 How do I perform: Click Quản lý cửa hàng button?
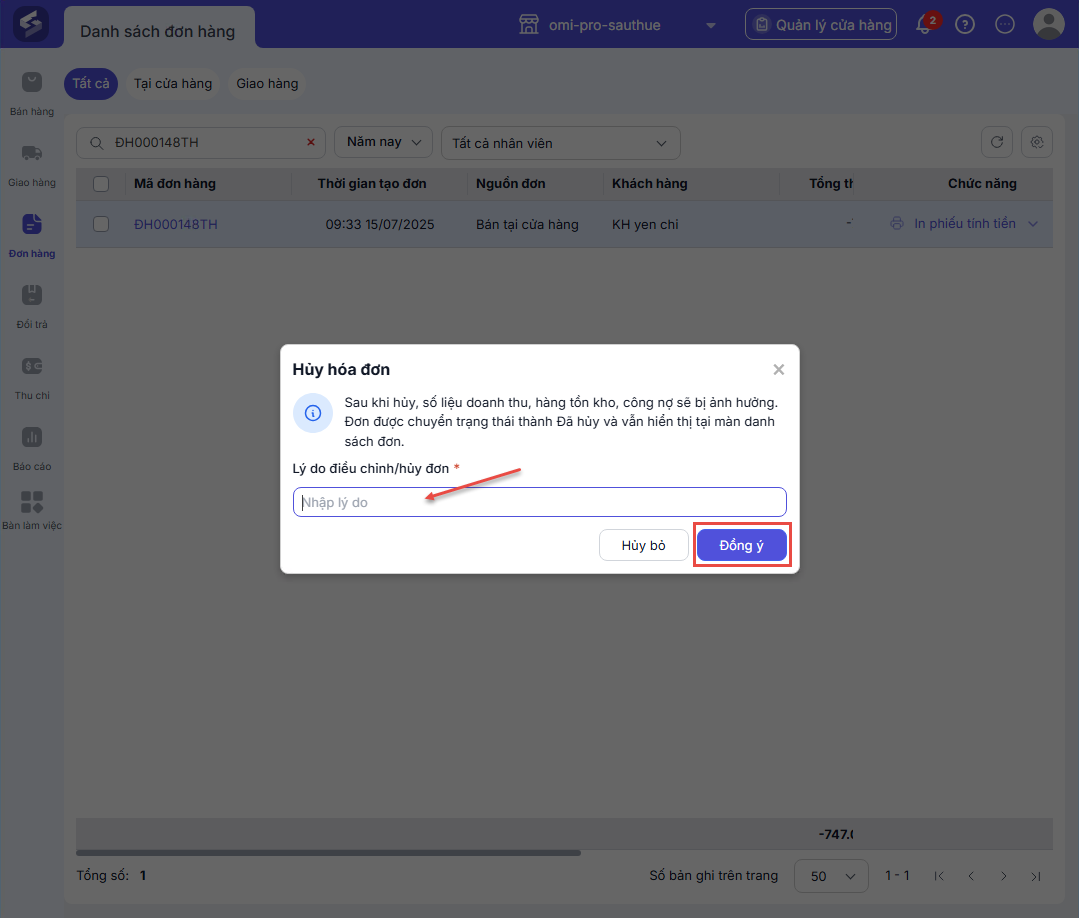(x=821, y=25)
